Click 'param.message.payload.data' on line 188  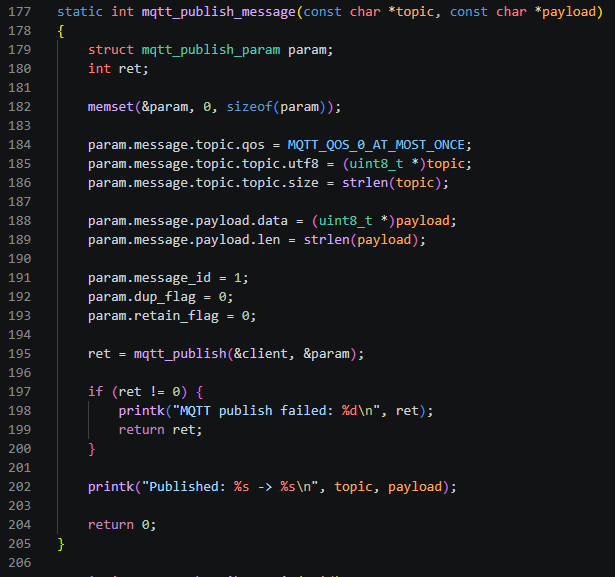tap(188, 221)
